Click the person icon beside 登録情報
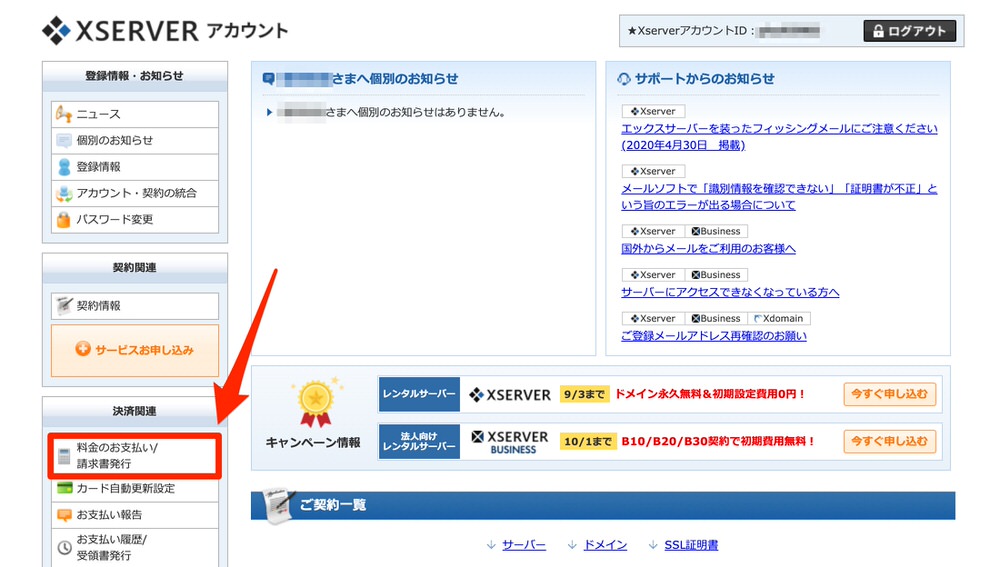This screenshot has width=1000, height=567. [64, 166]
